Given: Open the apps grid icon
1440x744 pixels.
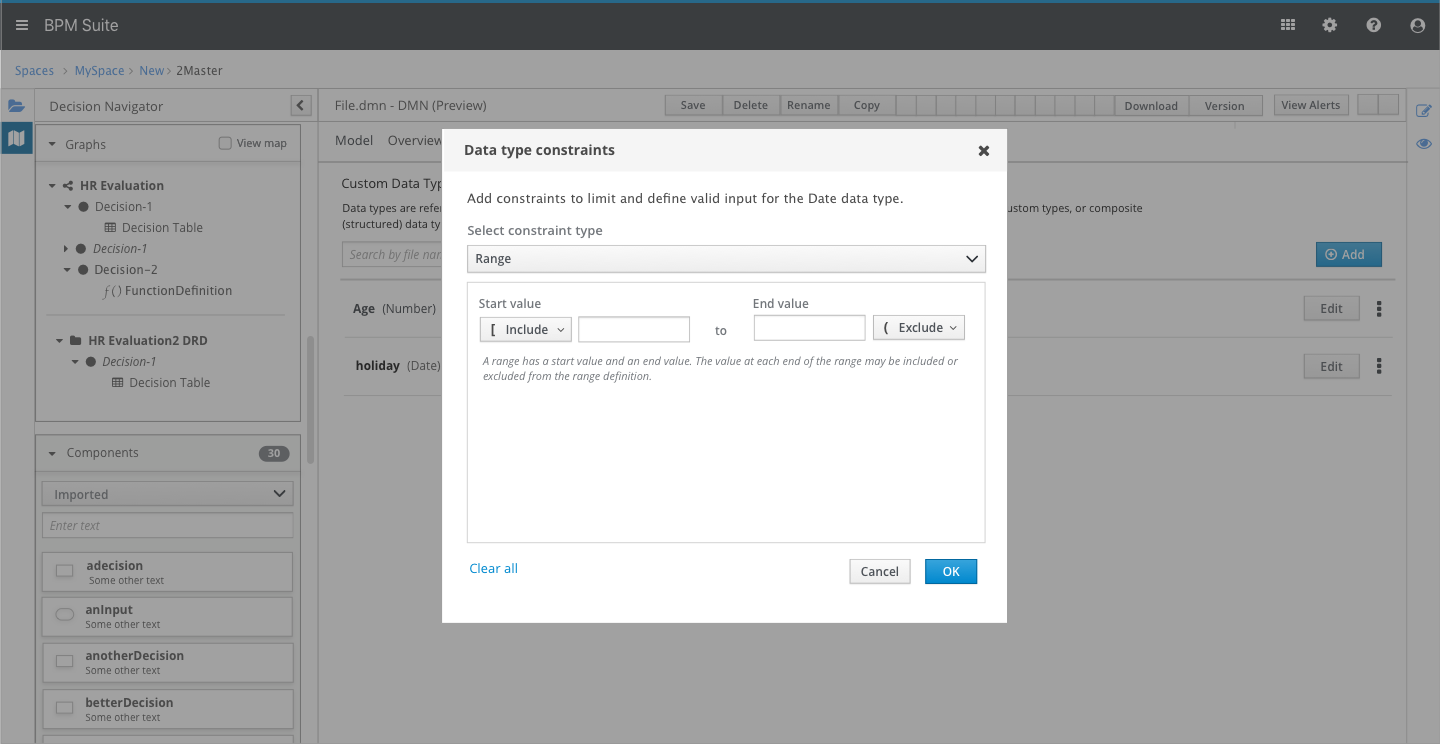Looking at the screenshot, I should click(x=1288, y=25).
